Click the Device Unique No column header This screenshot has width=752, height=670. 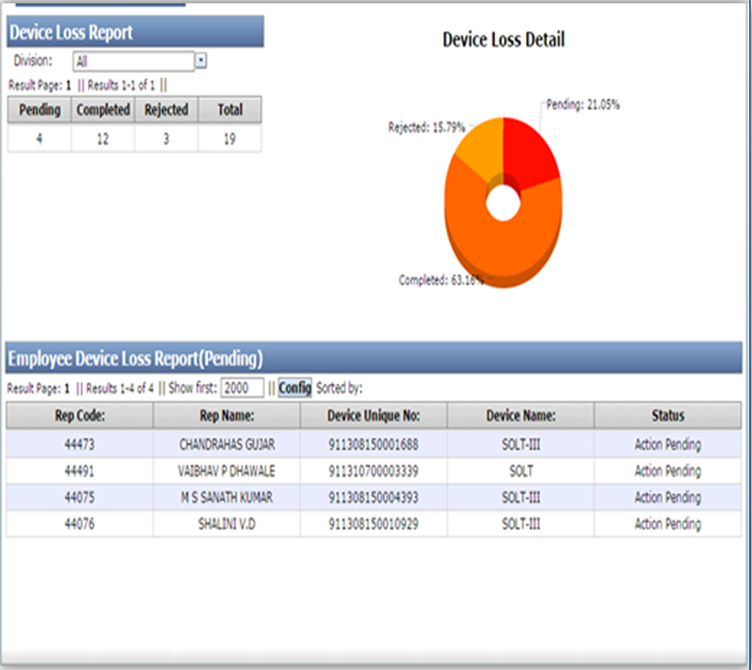[373, 415]
